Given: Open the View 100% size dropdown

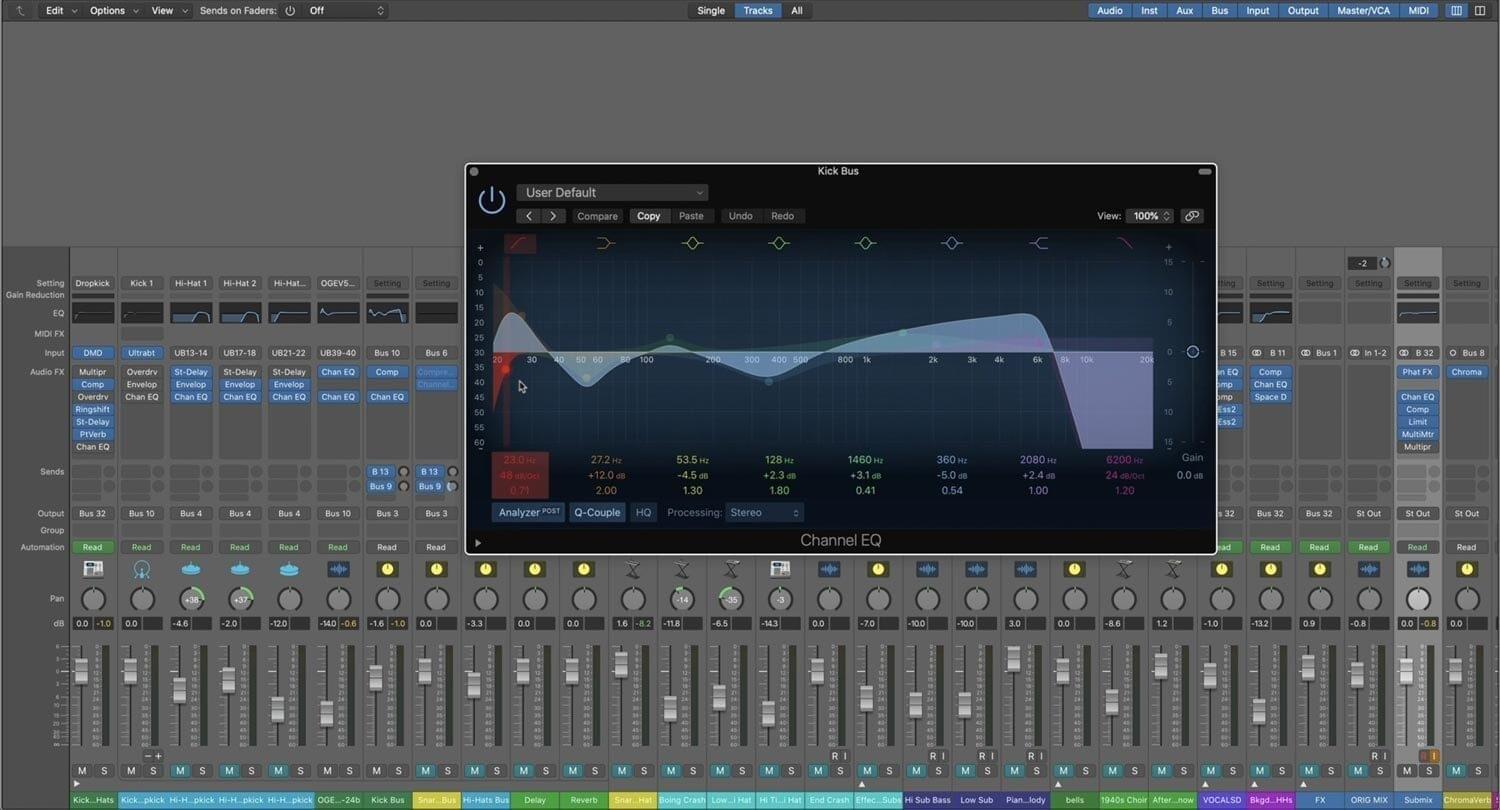Looking at the screenshot, I should (1150, 216).
